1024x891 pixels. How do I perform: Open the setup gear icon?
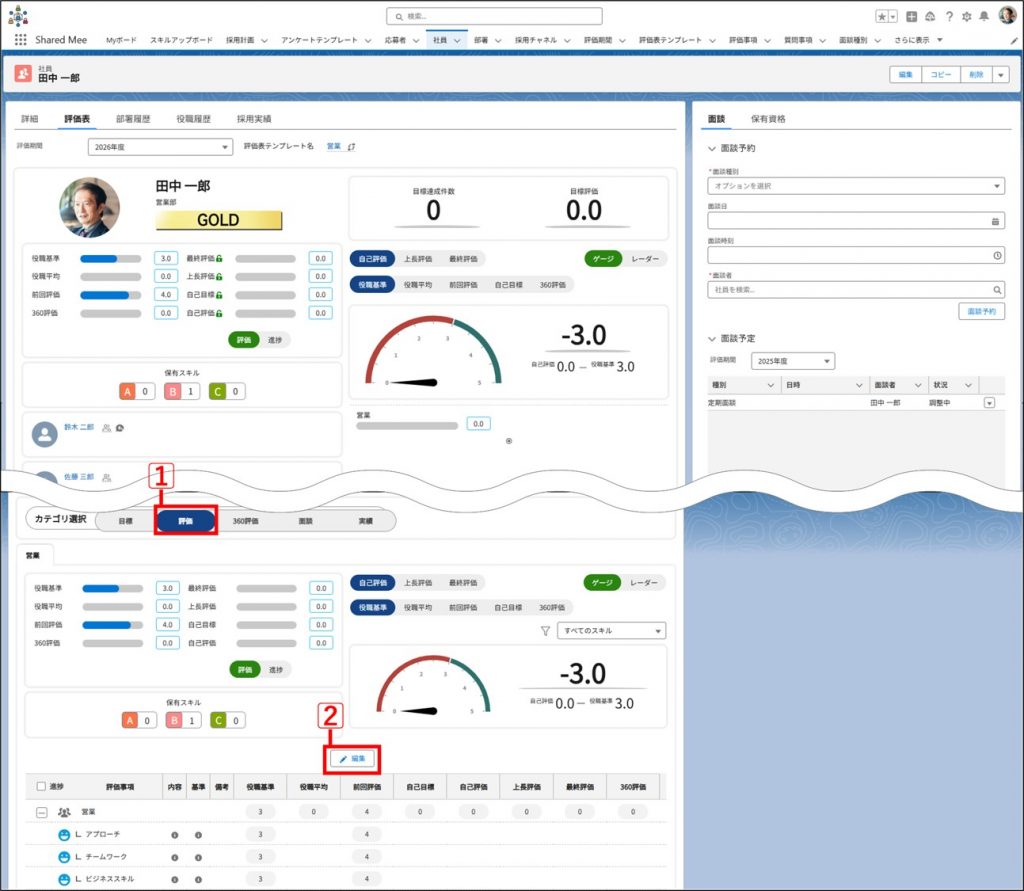pos(966,17)
